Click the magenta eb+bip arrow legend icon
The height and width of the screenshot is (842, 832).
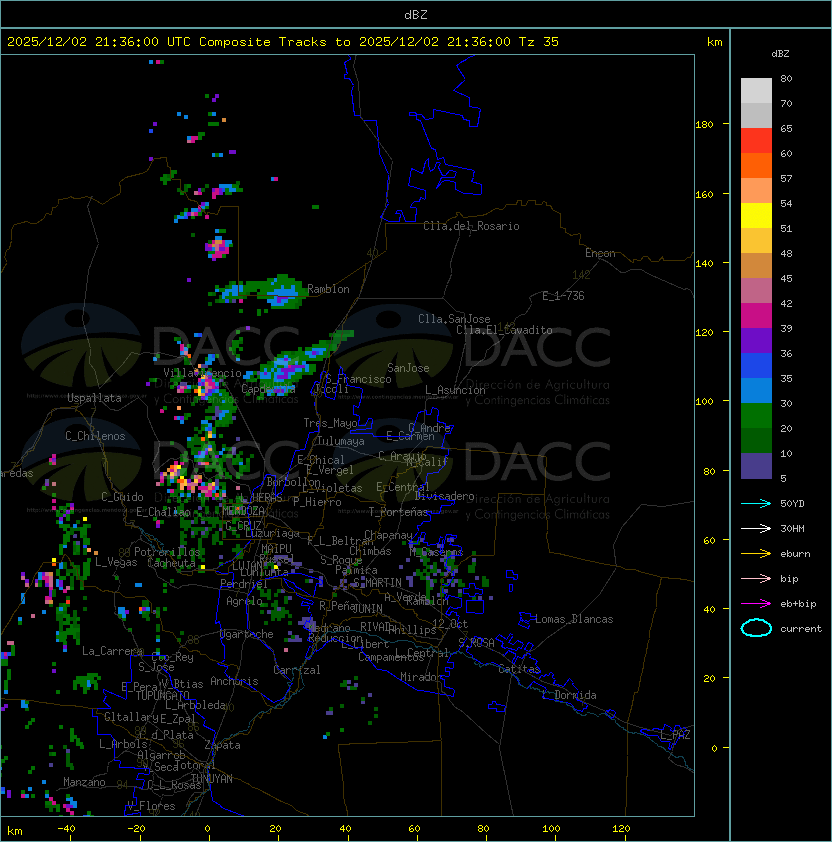pos(756,604)
